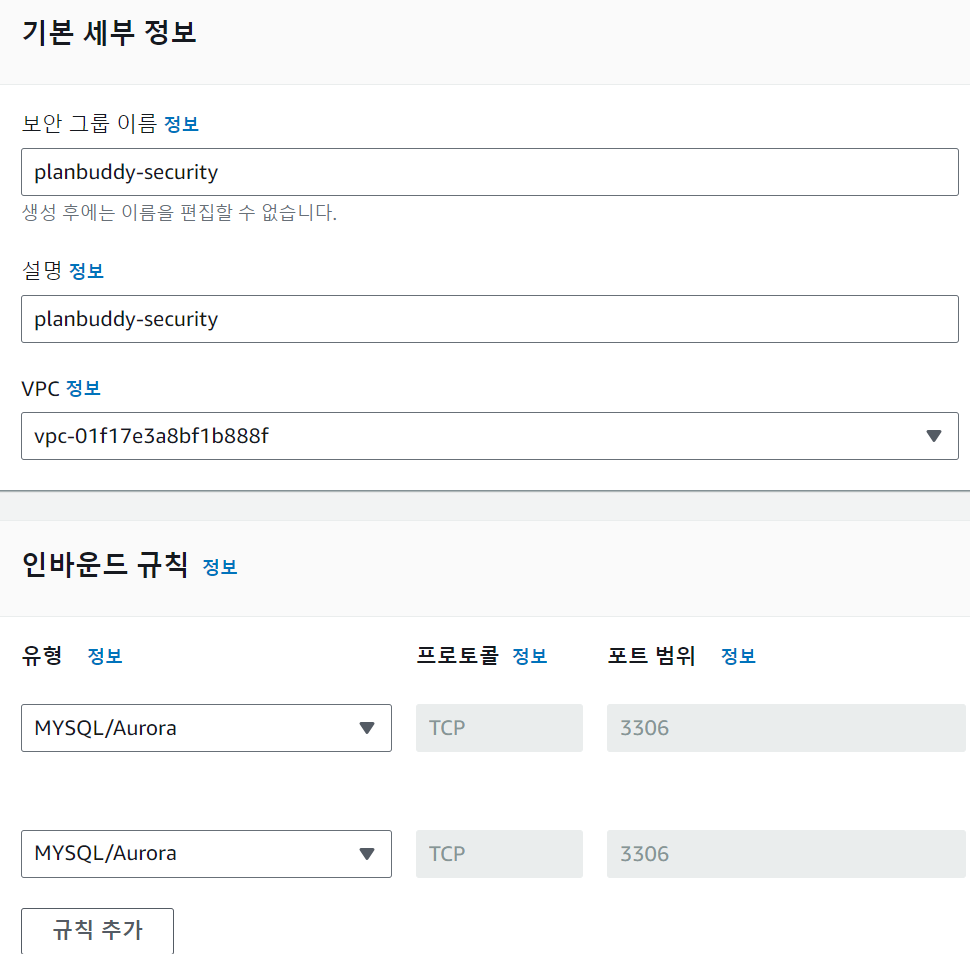Open 정보 link next to VPC
Screen dimensions: 970x954
pos(83,389)
